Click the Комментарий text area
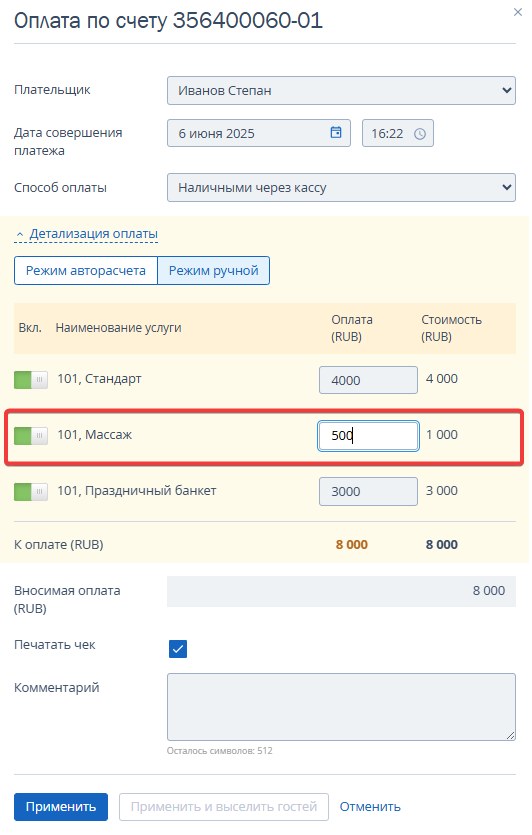Screen dimensions: 532x835 341,707
